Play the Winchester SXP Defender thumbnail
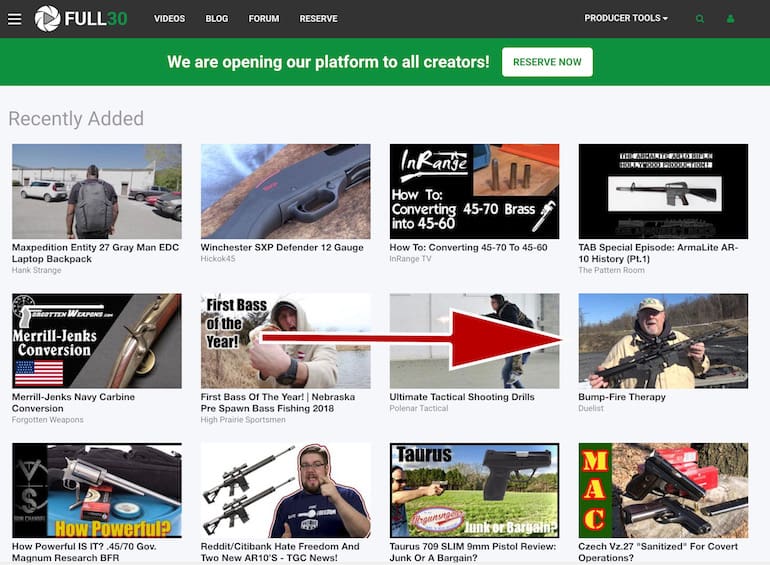 click(x=285, y=191)
